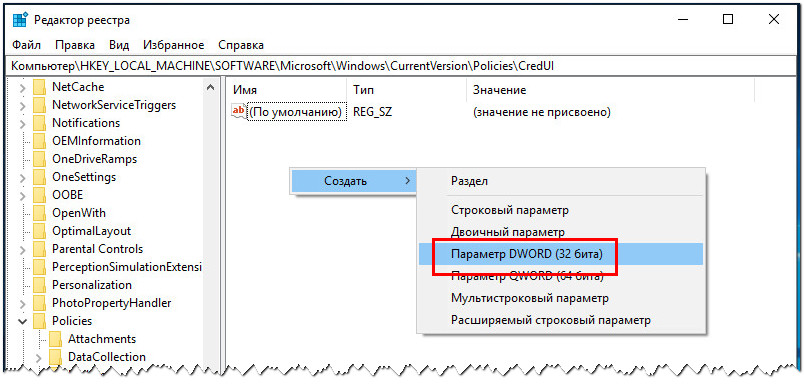Close the Registry Editor window
Screen dimensions: 804x385
pyautogui.click(x=774, y=19)
